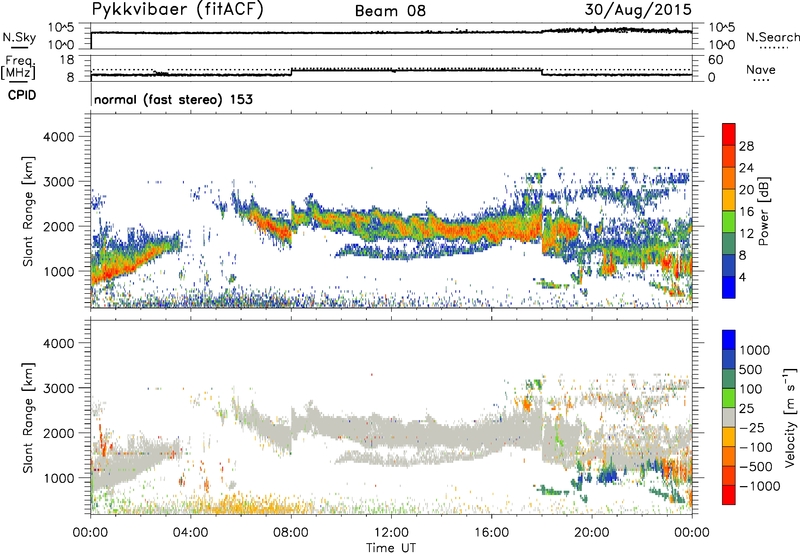Click the noise sky trace line
Image resolution: width=800 pixels, height=554 pixels.
[x=391, y=33]
